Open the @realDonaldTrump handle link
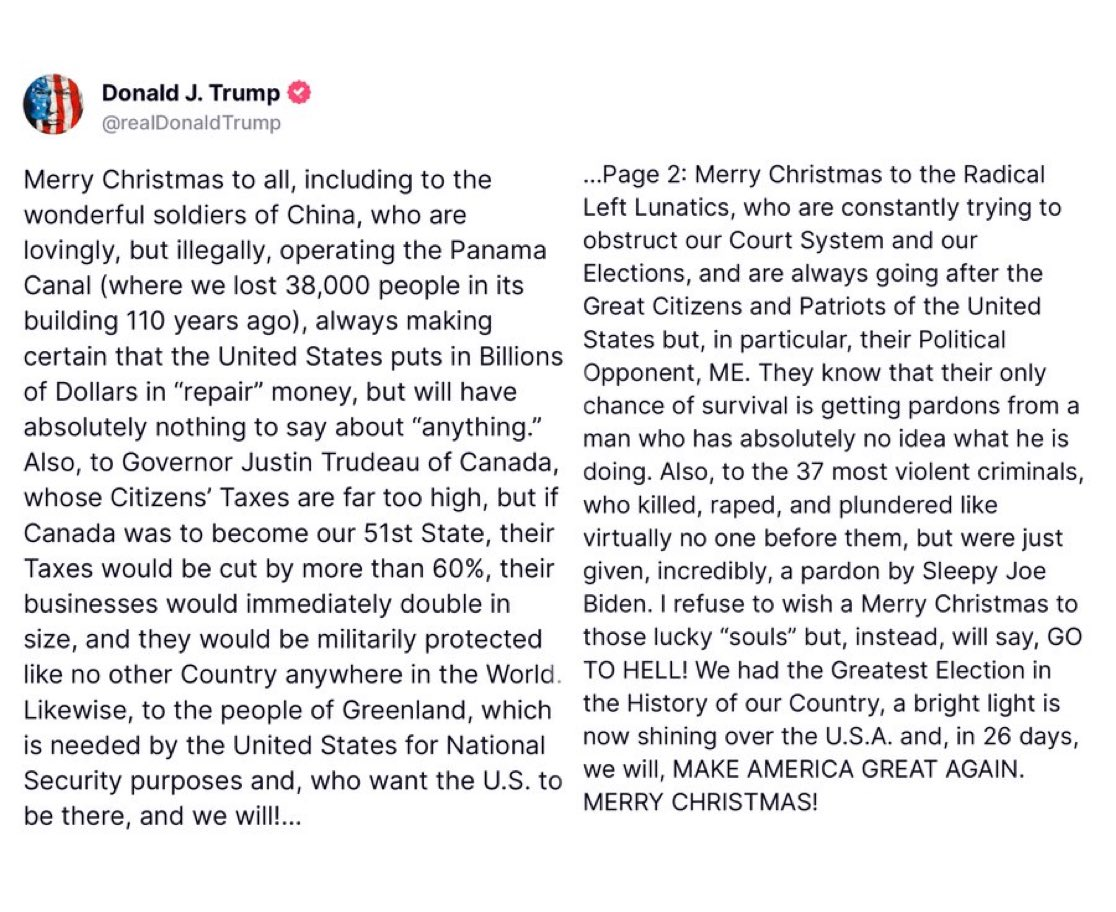 (191, 123)
